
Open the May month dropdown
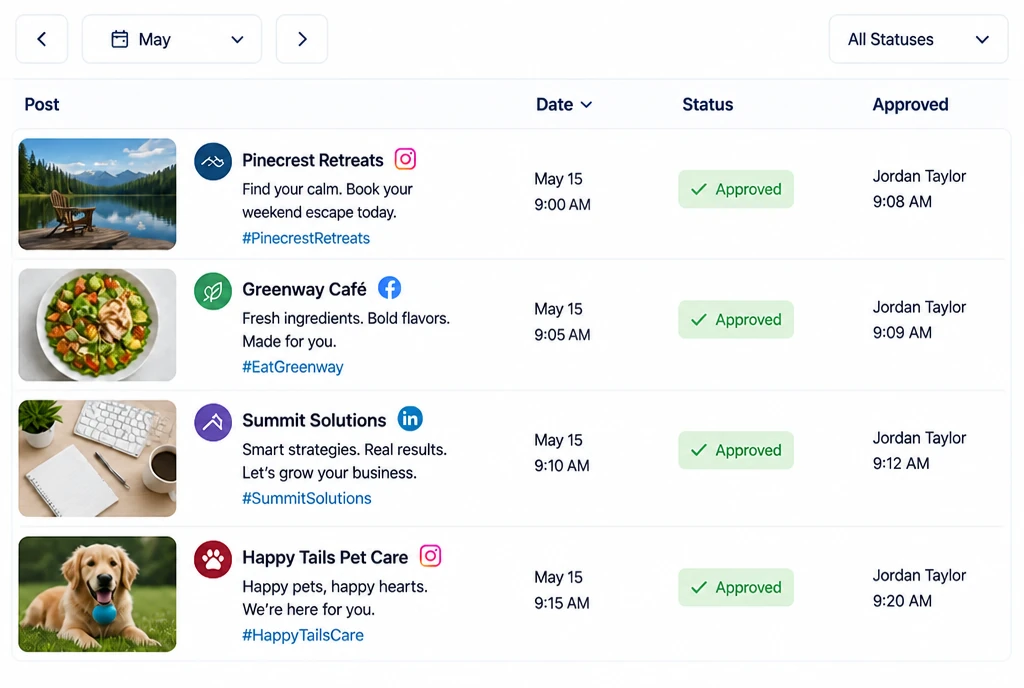click(172, 39)
